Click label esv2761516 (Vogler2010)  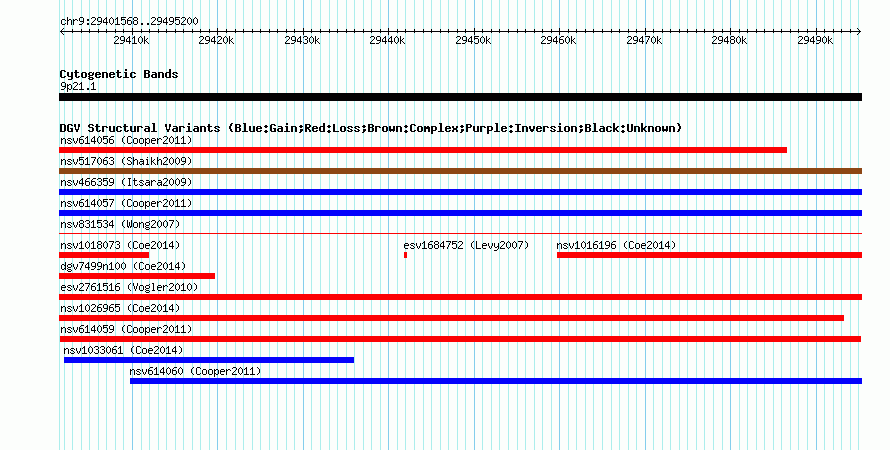coord(129,287)
